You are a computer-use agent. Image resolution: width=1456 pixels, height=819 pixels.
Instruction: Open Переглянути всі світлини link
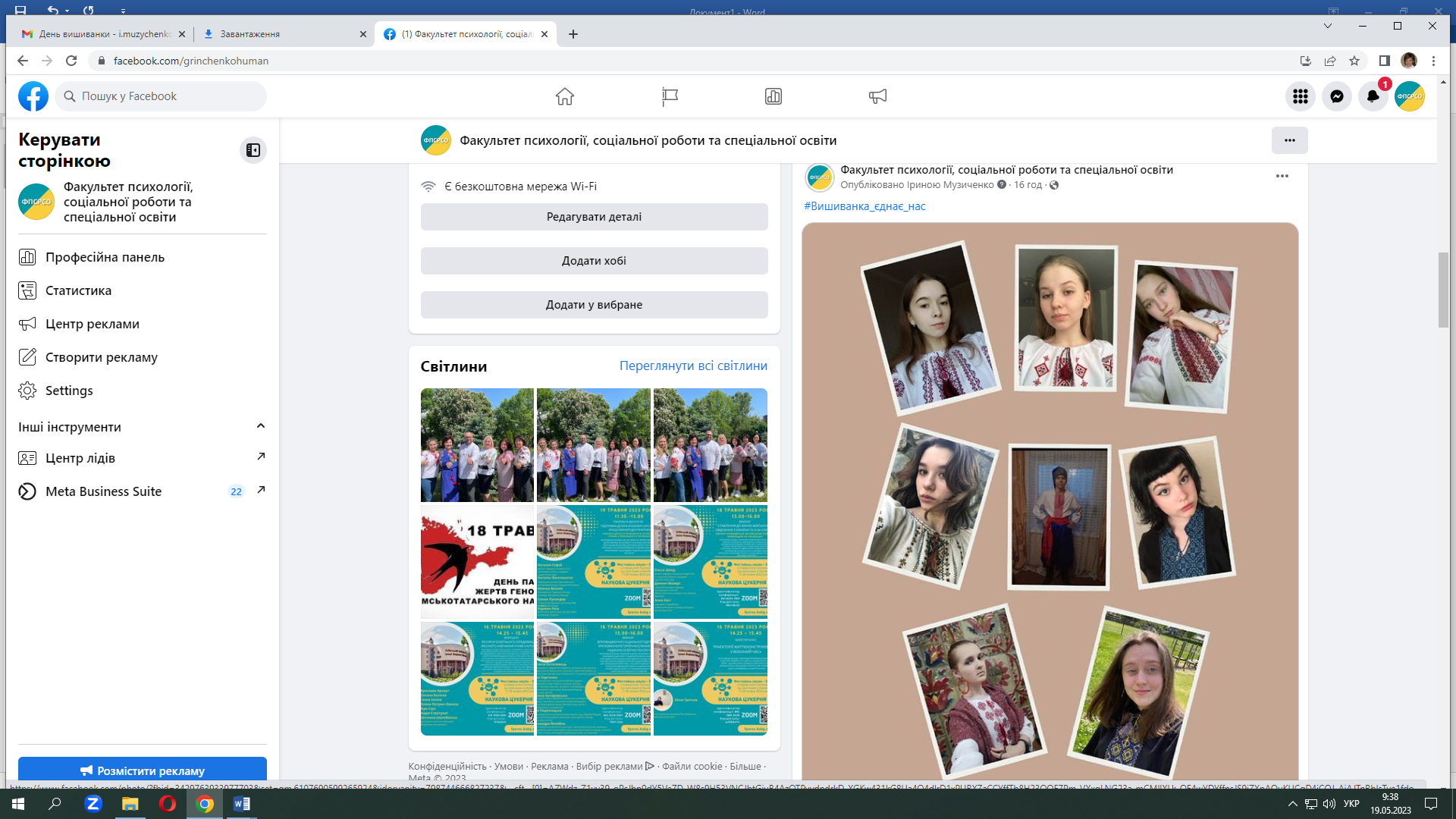point(693,366)
